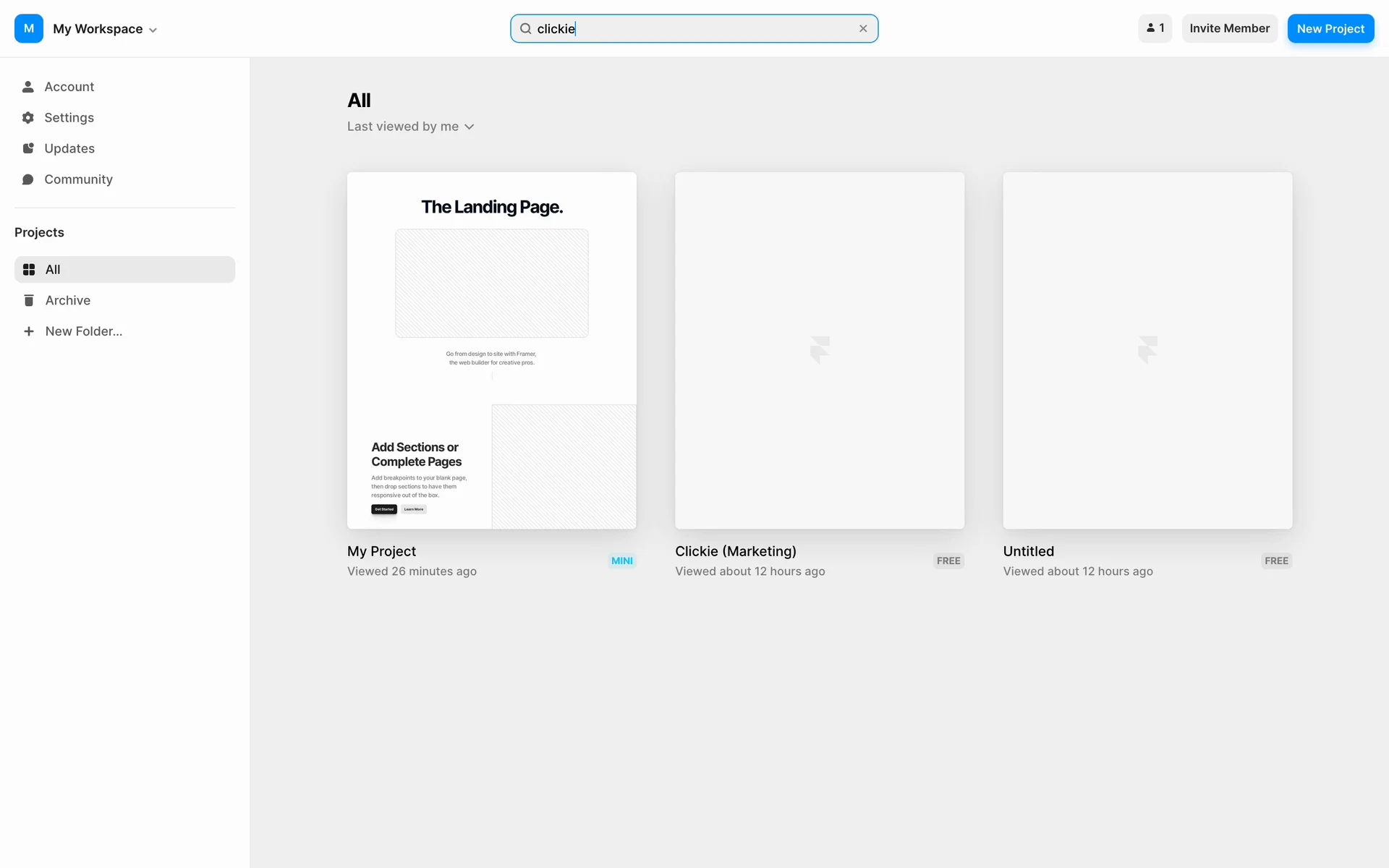Click the Community chat bubble icon

point(28,179)
